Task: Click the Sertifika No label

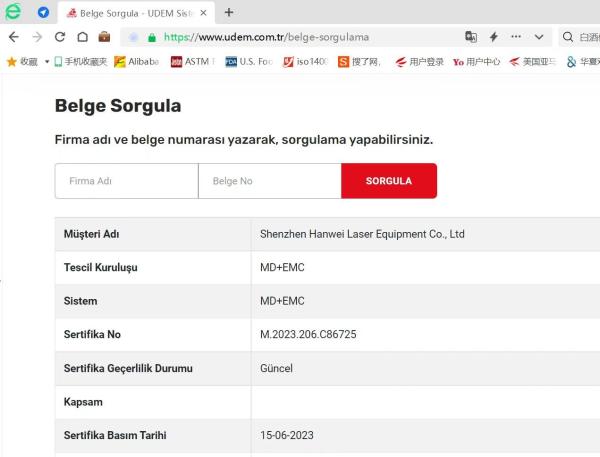Action: coord(92,335)
